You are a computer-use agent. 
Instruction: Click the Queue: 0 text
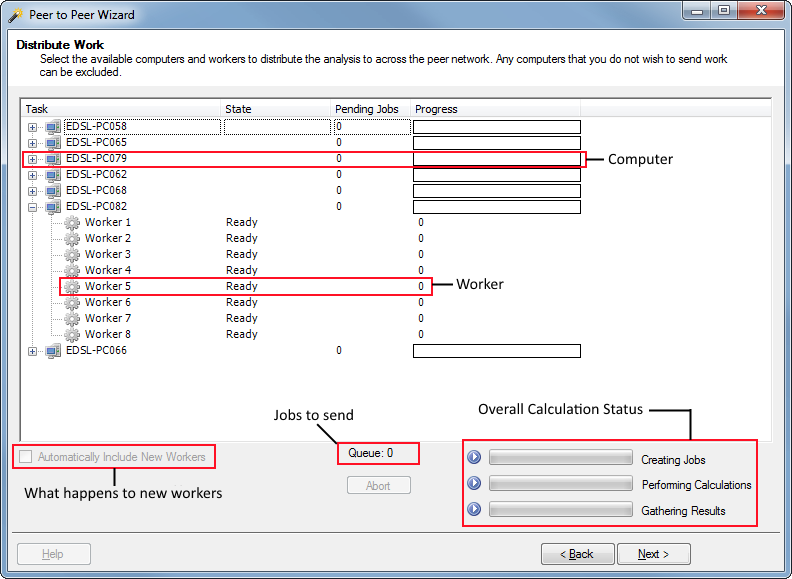pyautogui.click(x=371, y=453)
